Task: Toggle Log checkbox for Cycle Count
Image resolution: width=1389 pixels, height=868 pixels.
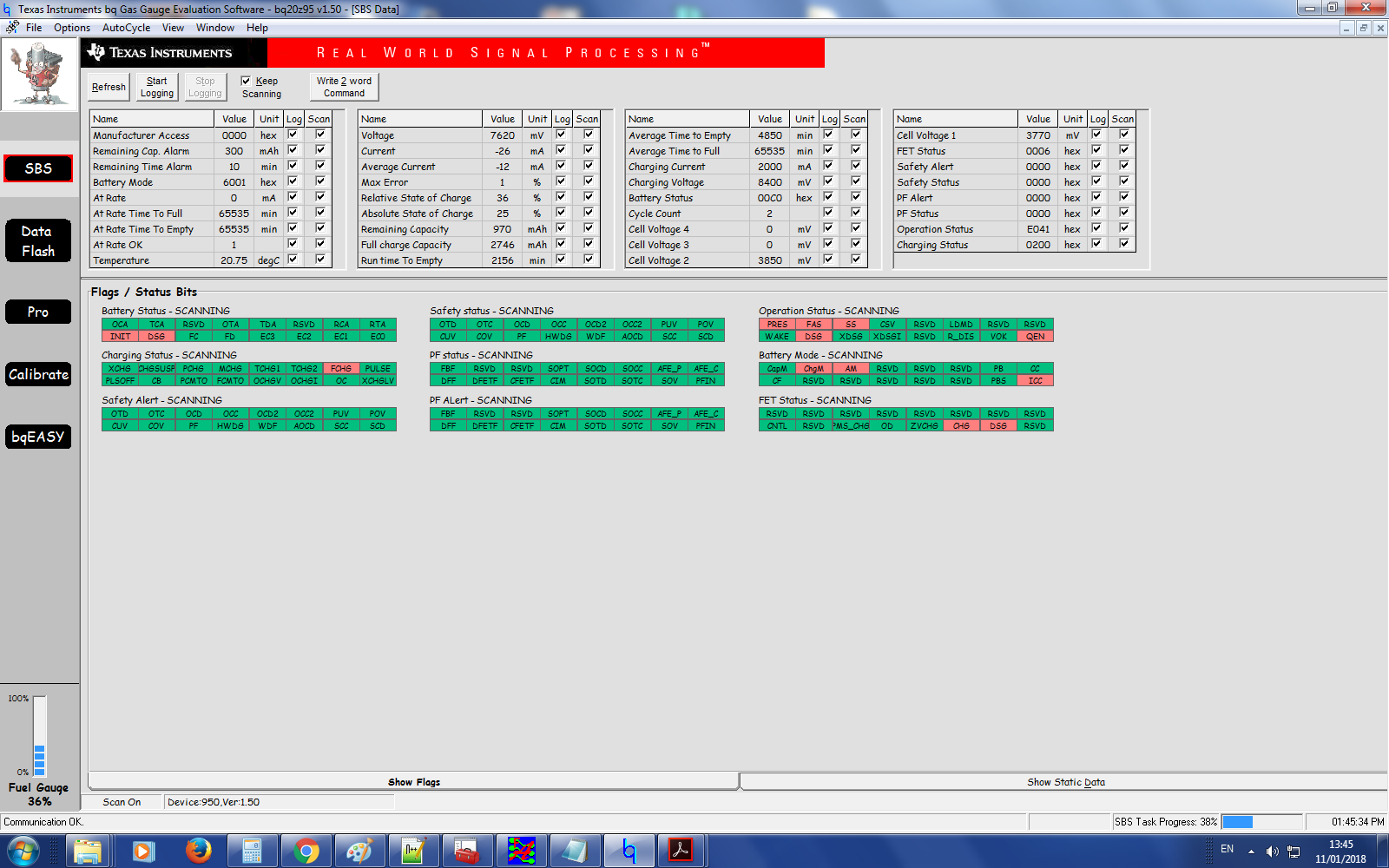Action: pos(828,213)
